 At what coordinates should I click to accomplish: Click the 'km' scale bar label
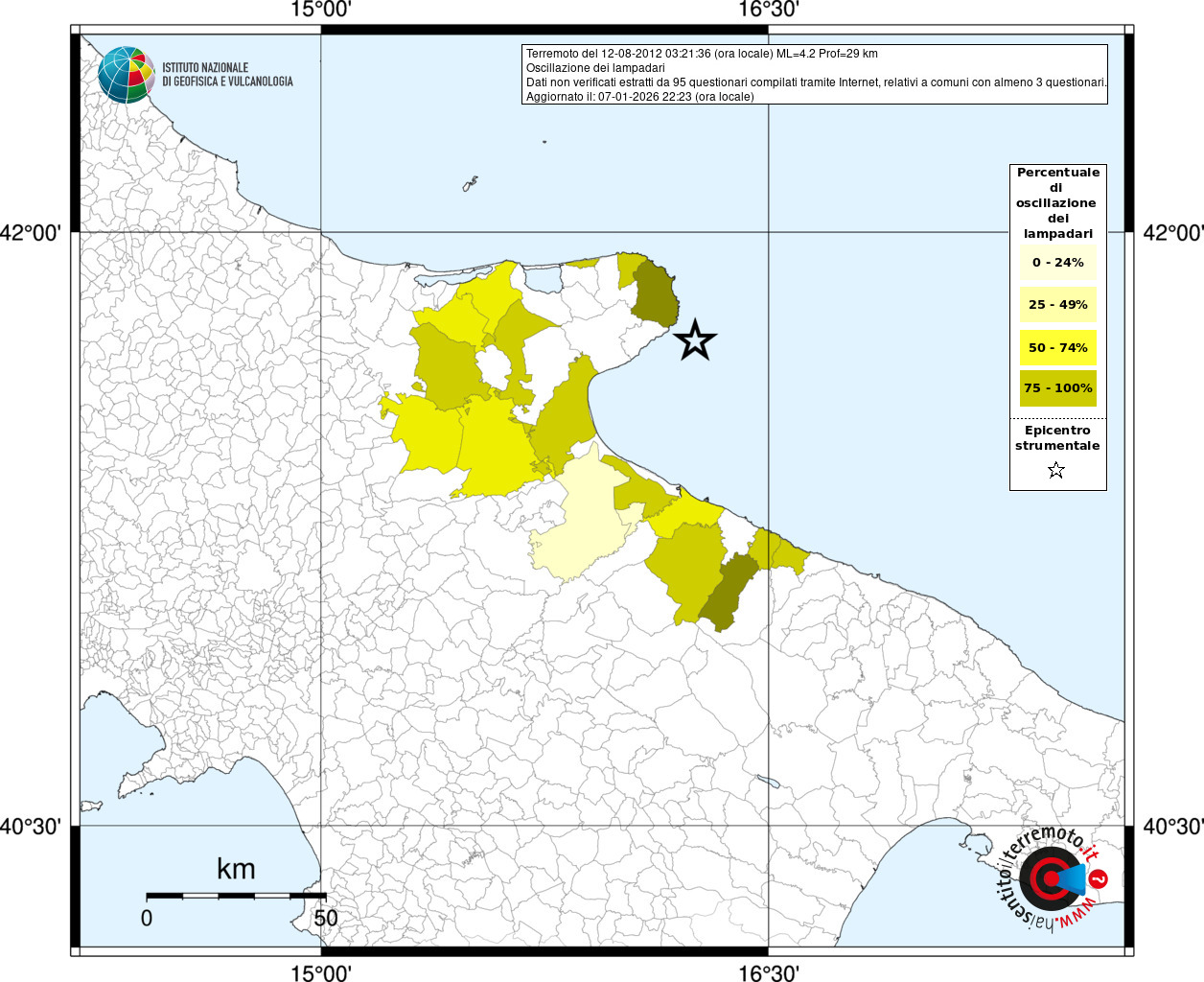[236, 869]
